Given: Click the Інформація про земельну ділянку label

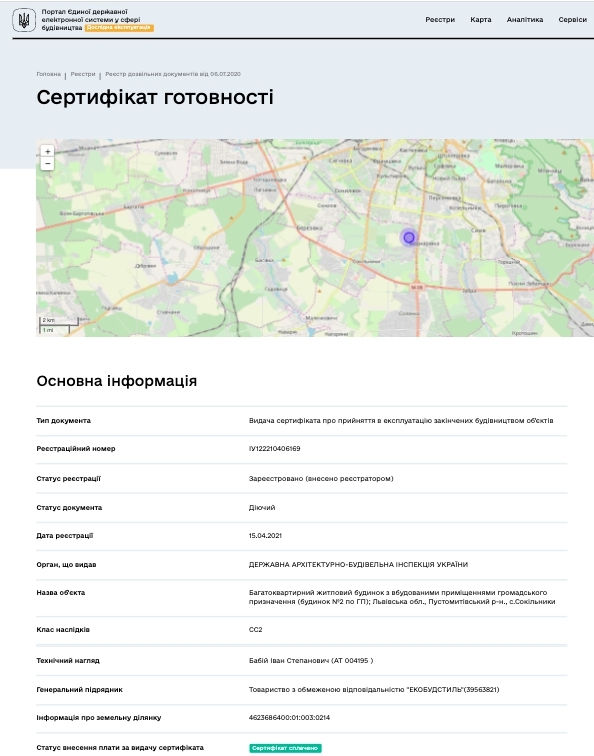Looking at the screenshot, I should [x=99, y=717].
